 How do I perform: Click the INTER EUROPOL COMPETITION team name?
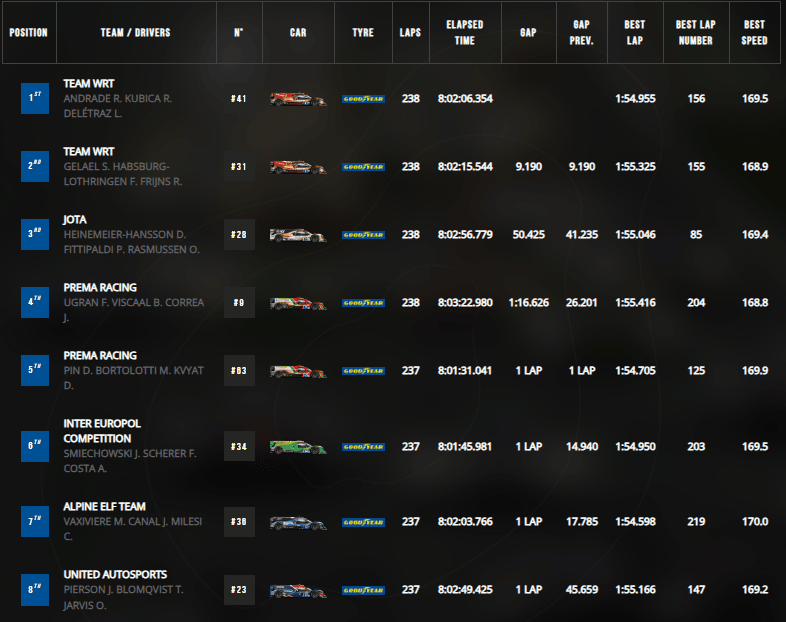(102, 431)
